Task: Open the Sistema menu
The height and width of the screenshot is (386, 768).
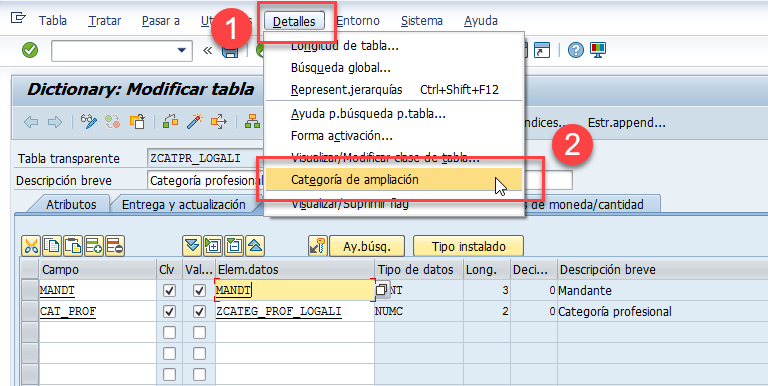Action: [x=422, y=21]
